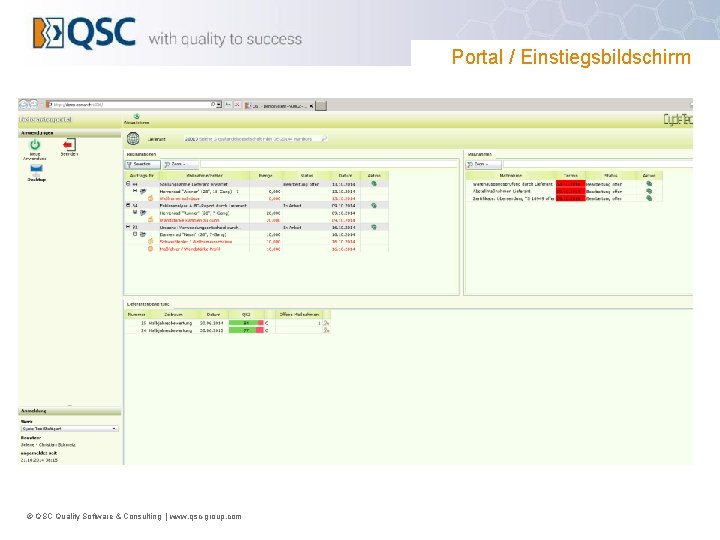Click the bicycle item icon under Reklamation 44

[x=143, y=191]
